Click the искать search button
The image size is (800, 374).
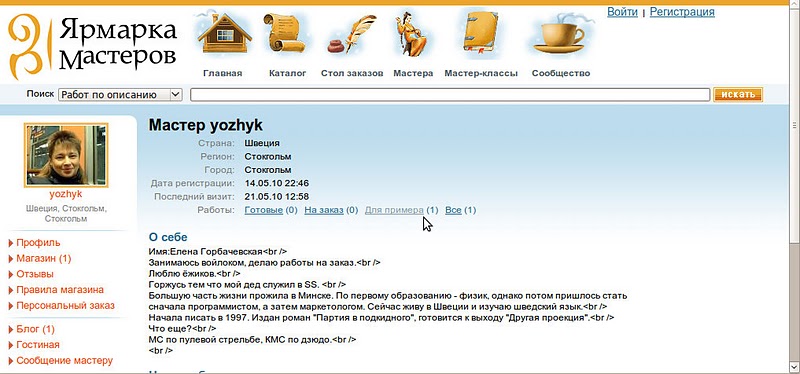click(x=738, y=94)
